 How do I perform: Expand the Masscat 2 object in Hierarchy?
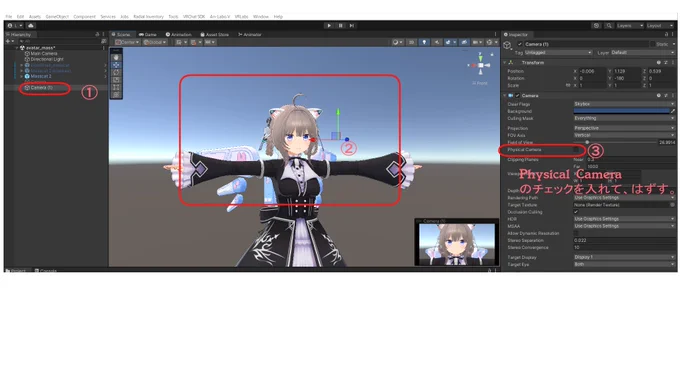[x=22, y=76]
